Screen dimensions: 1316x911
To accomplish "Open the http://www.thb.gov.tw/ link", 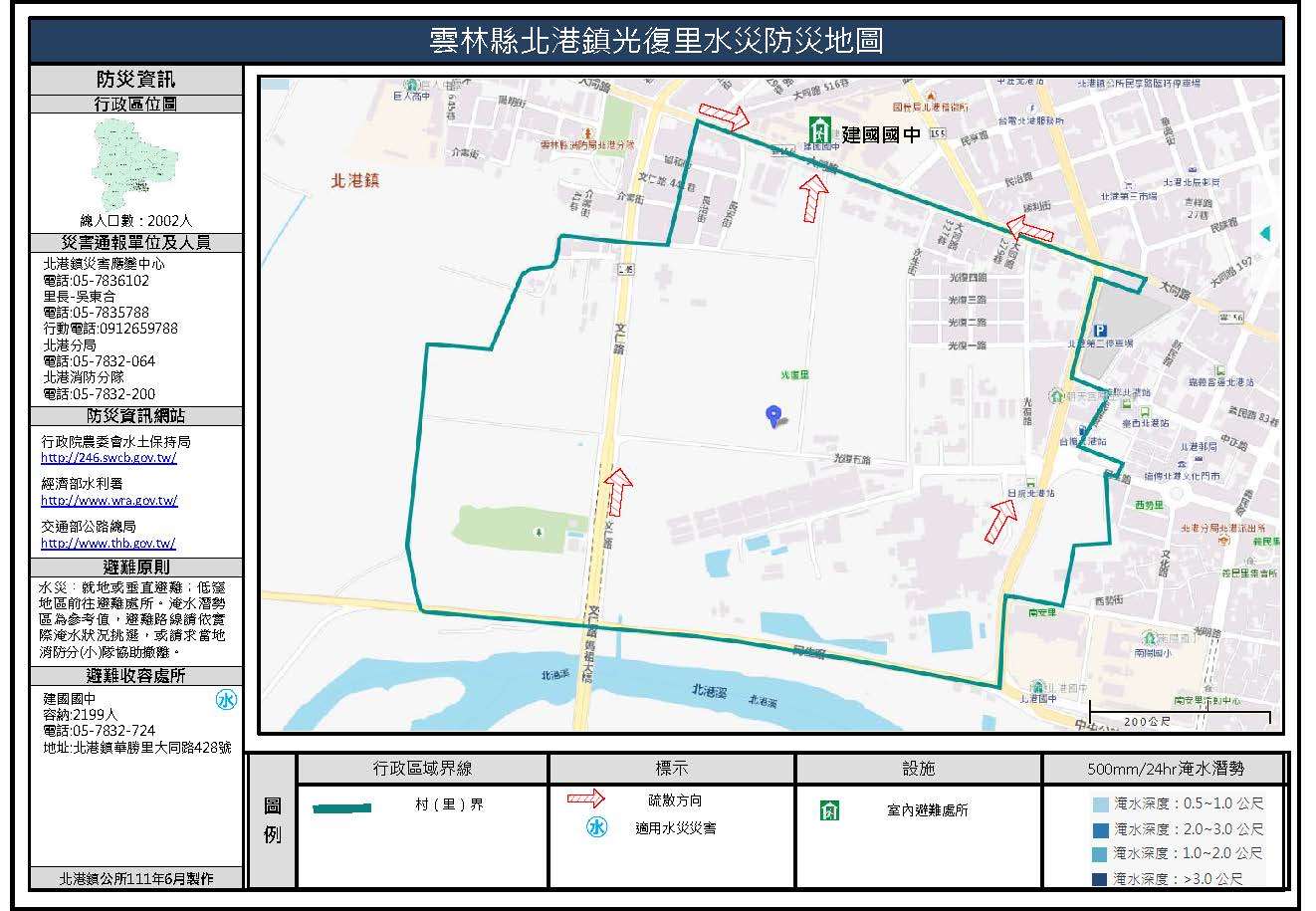I will pyautogui.click(x=109, y=544).
